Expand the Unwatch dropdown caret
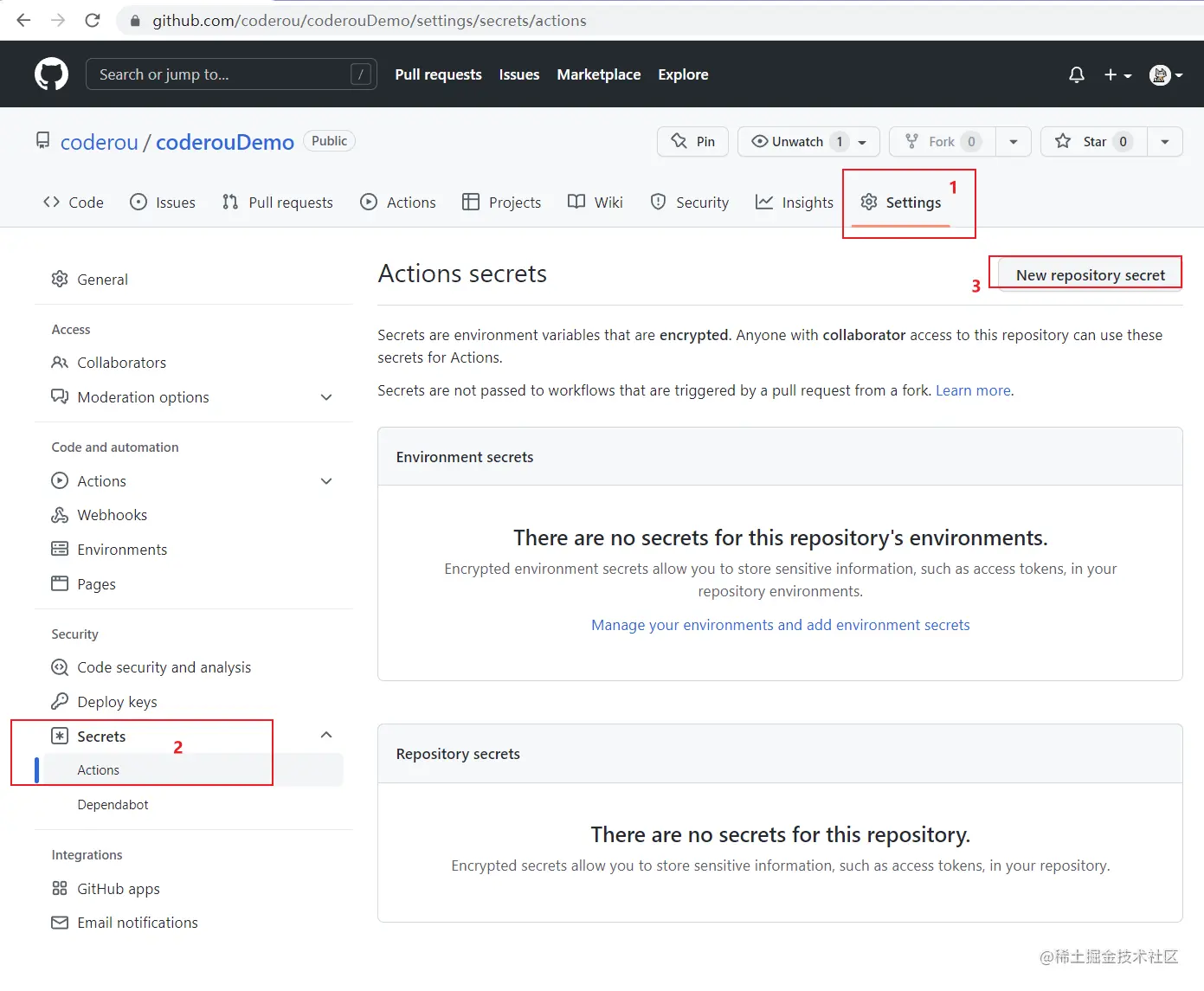Screen dimensions: 1204x991 click(x=862, y=142)
